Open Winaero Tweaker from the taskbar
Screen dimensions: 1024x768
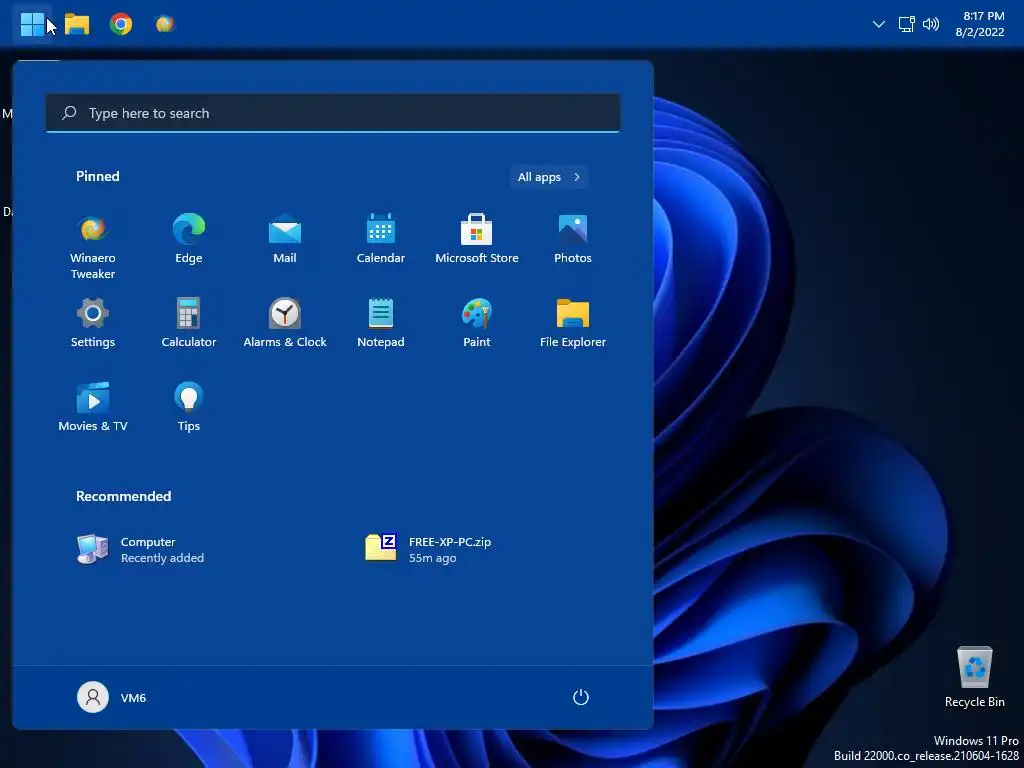(165, 24)
